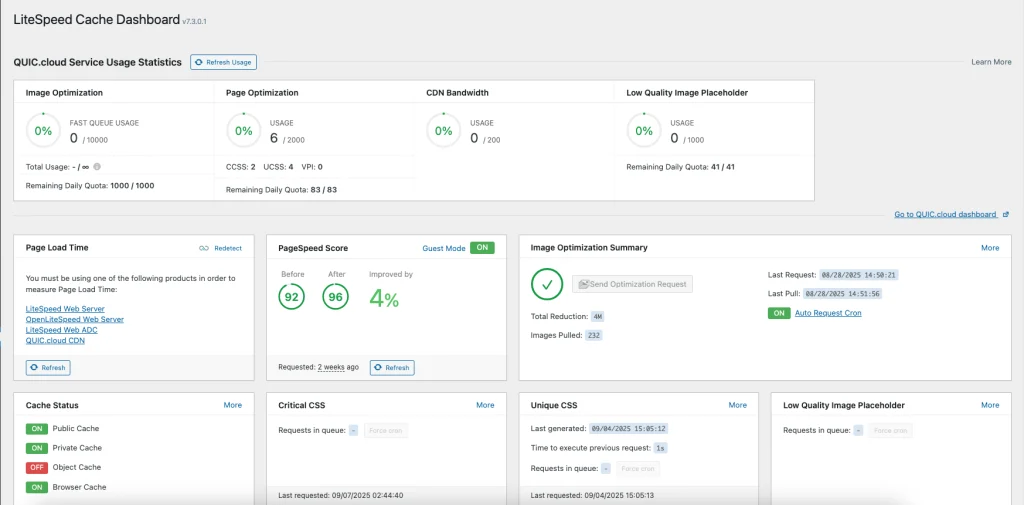Toggle the Guest Mode ON switch
1024x505 pixels.
[482, 248]
